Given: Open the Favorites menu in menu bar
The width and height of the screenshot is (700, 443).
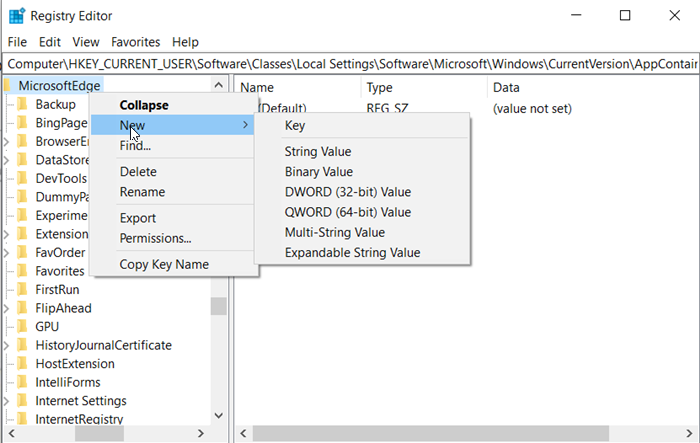Looking at the screenshot, I should coord(135,42).
